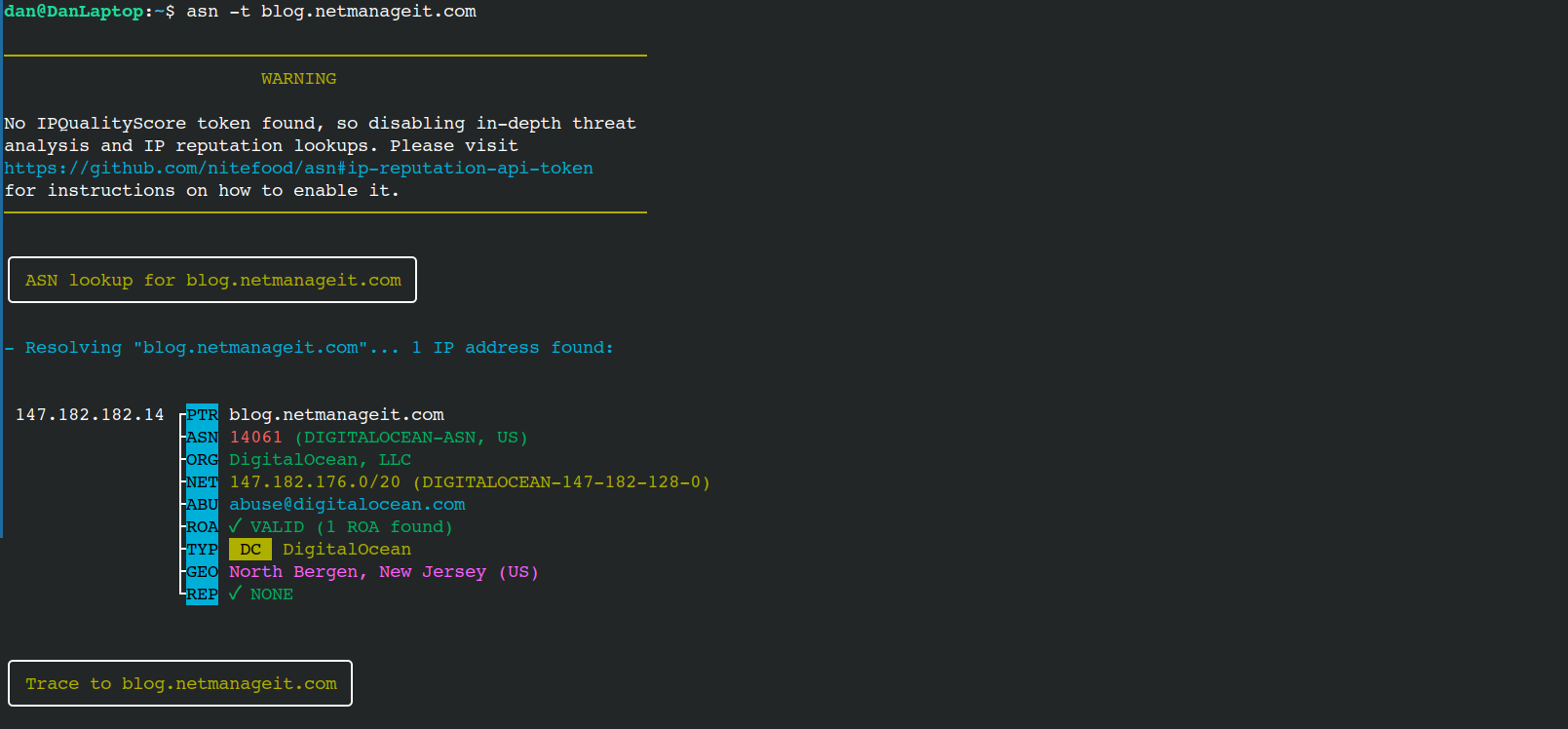This screenshot has height=729, width=1568.
Task: Click the 'ASN lookup for blog.netmanageit.com' box
Action: coord(212,281)
